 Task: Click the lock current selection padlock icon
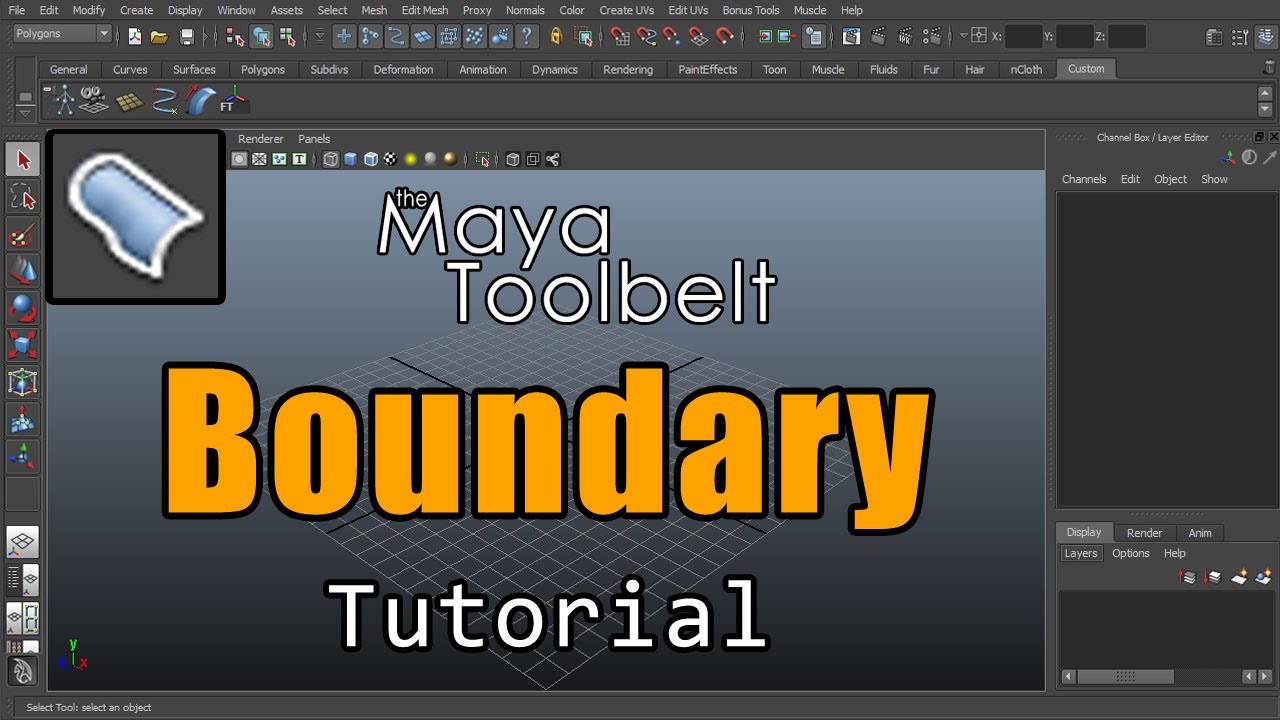click(557, 37)
